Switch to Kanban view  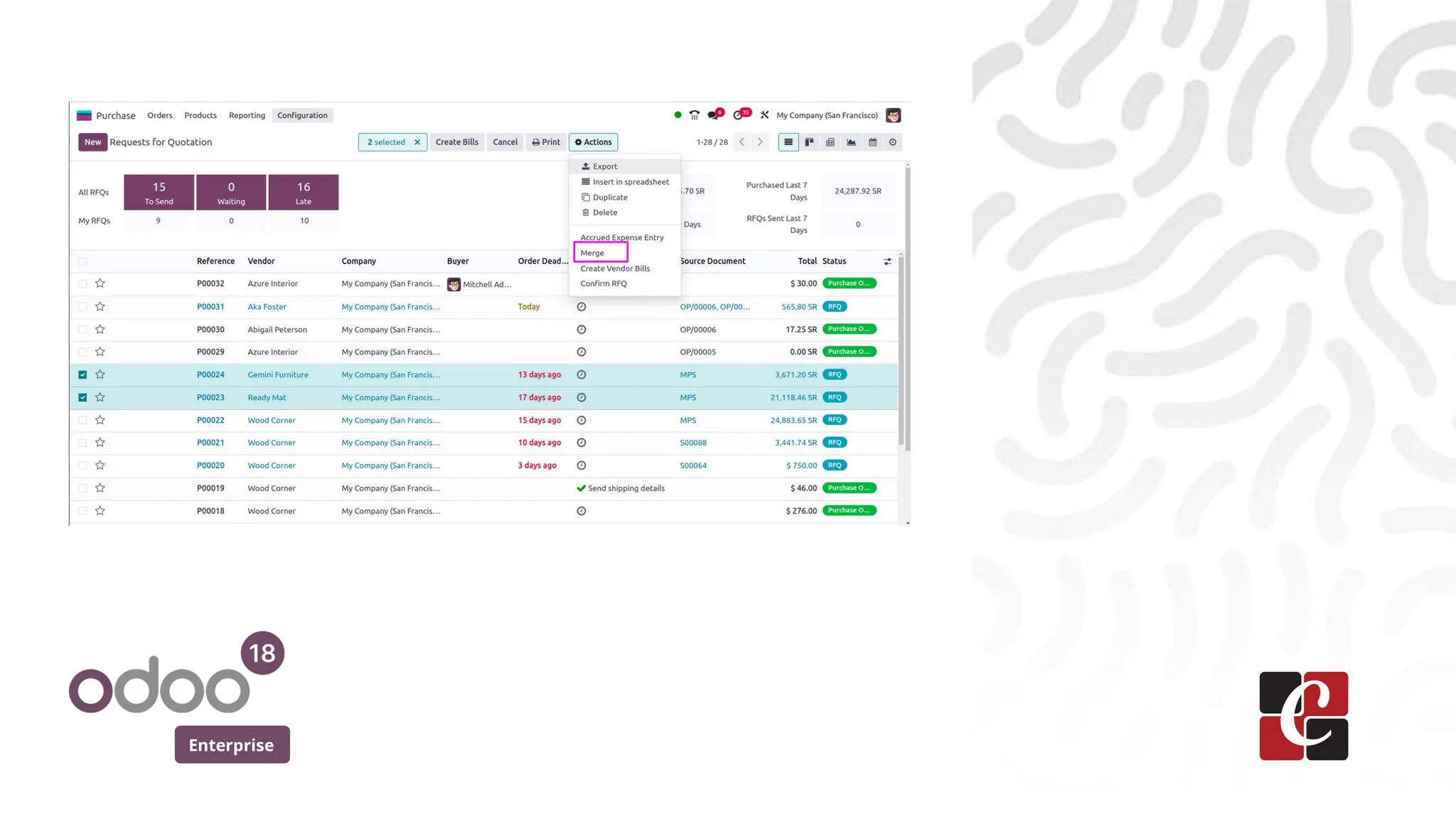pos(809,142)
